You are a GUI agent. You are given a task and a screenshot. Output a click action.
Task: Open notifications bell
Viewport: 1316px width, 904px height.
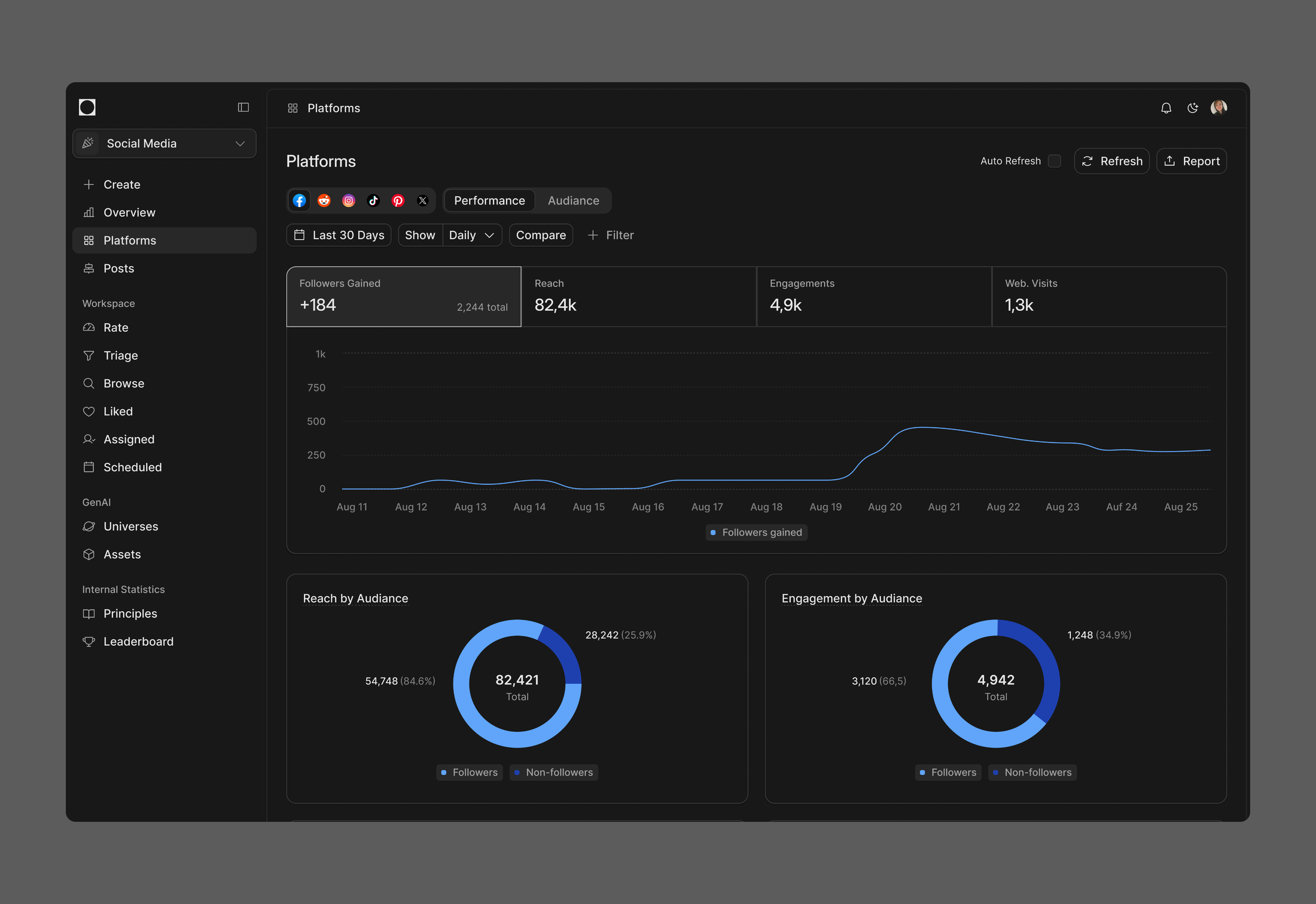click(1166, 108)
